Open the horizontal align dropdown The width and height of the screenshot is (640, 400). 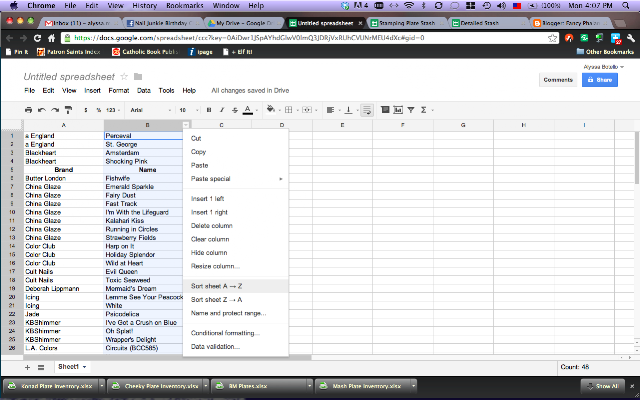click(333, 110)
